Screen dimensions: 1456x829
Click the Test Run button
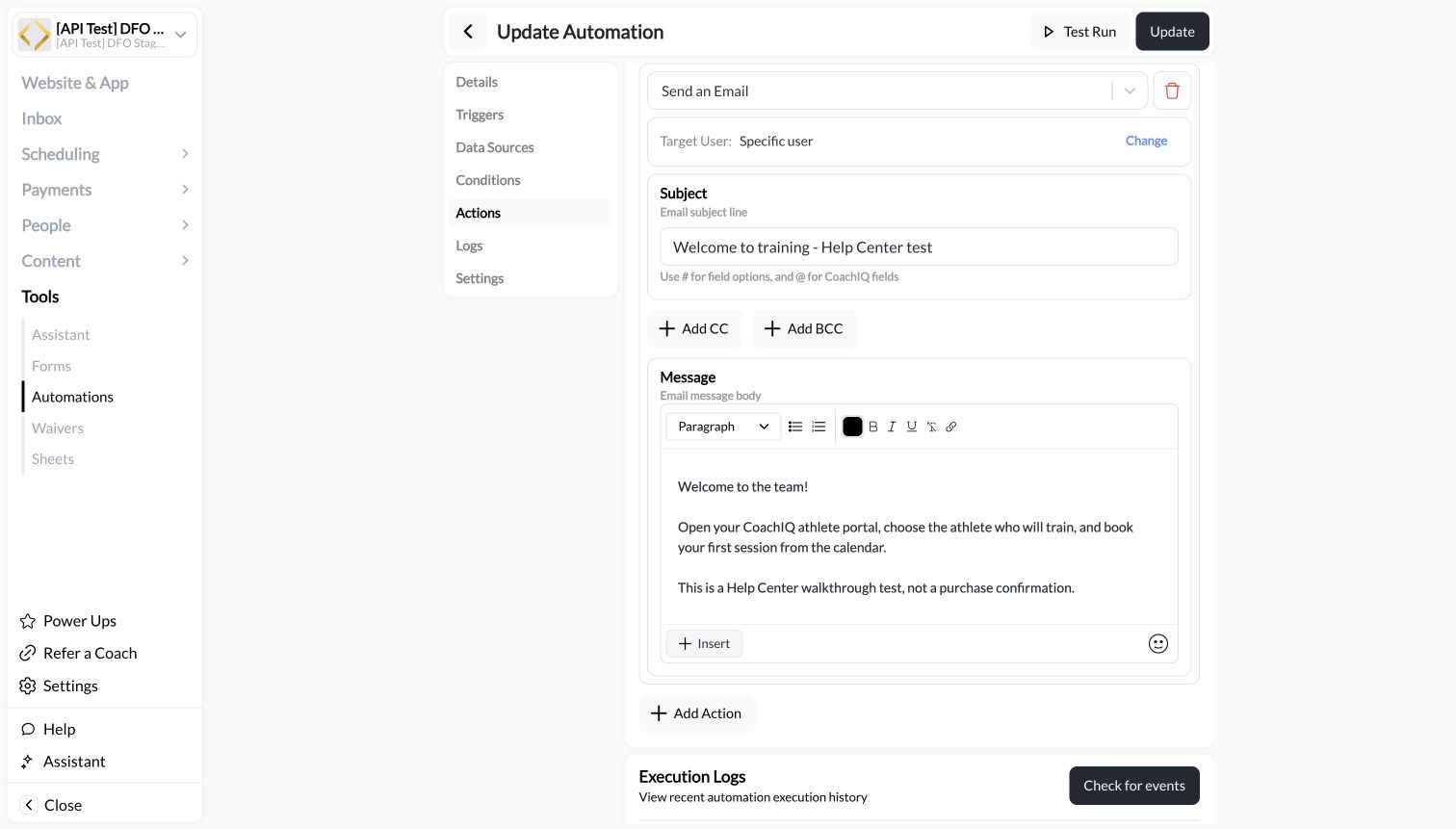pyautogui.click(x=1079, y=32)
